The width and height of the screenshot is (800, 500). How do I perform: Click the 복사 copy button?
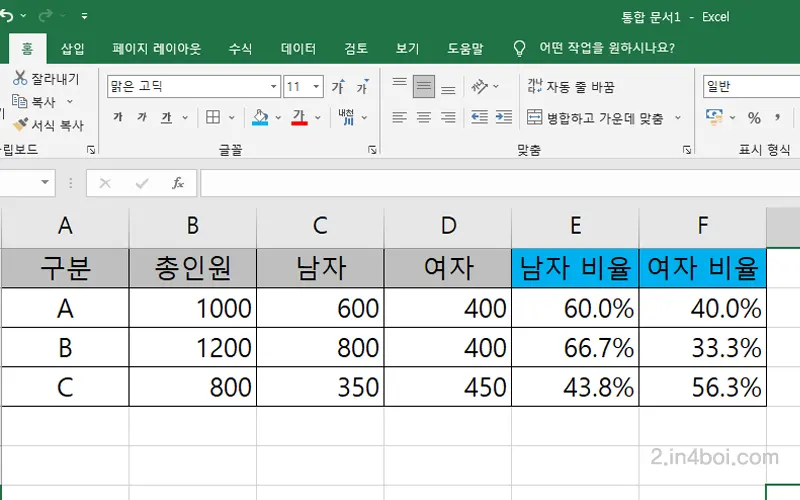[x=34, y=102]
